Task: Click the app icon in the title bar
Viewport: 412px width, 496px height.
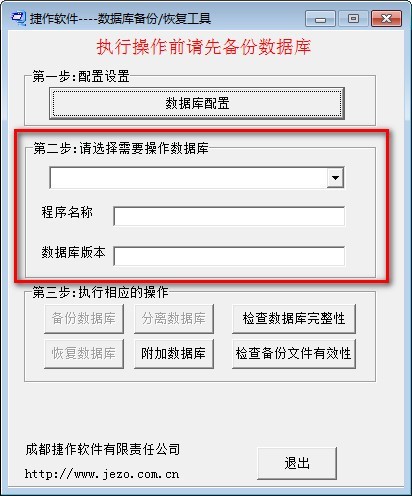Action: click(x=18, y=18)
